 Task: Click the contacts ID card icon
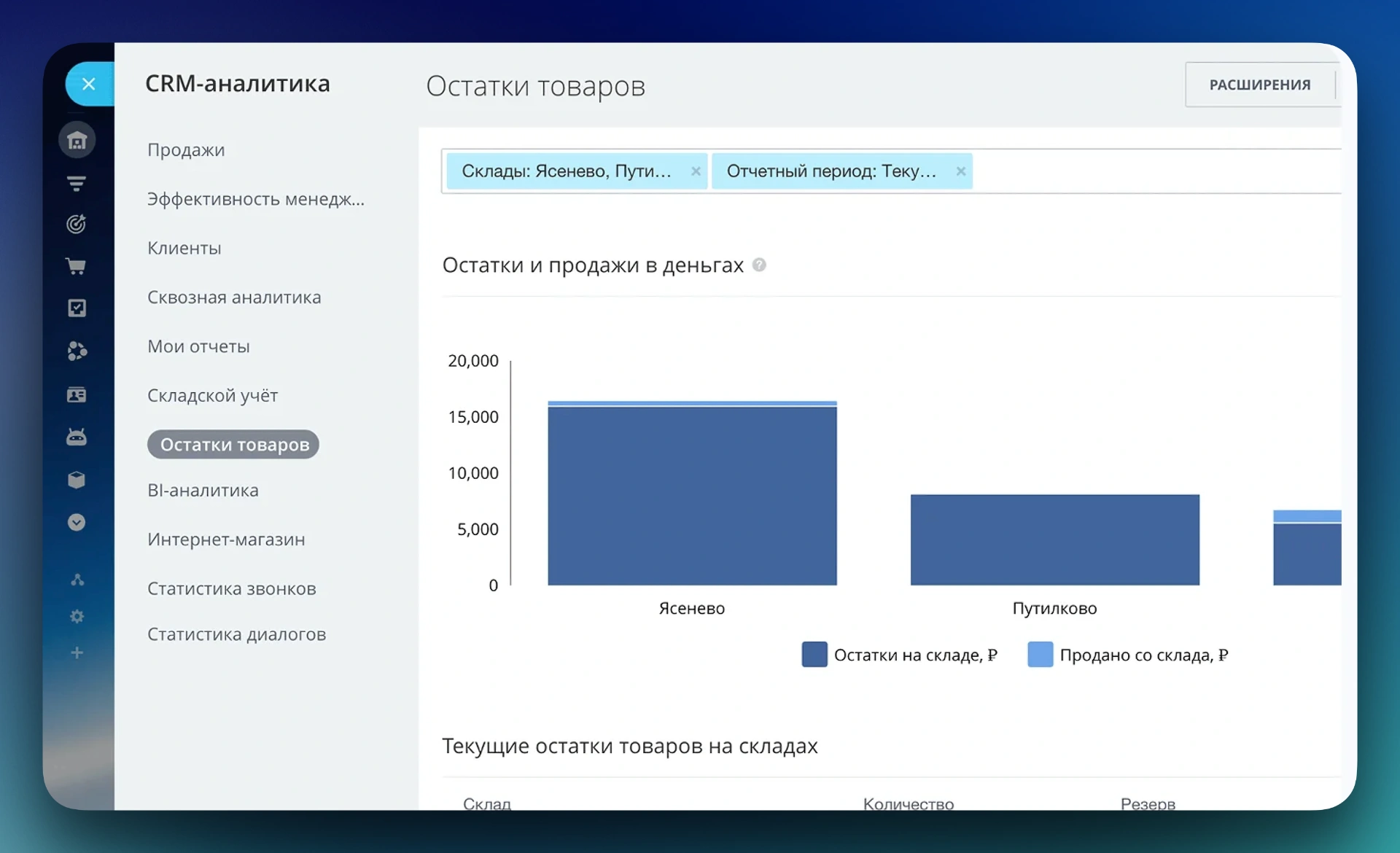77,394
